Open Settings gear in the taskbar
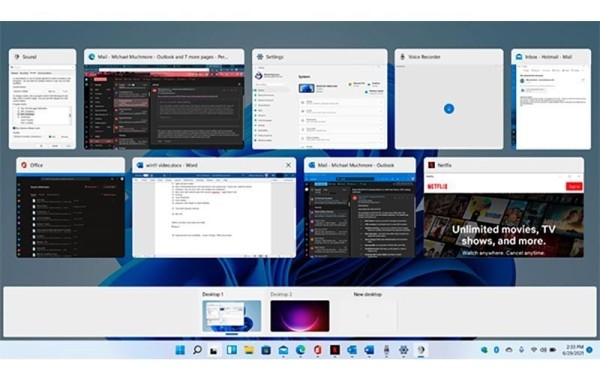The width and height of the screenshot is (600, 390). tap(403, 350)
